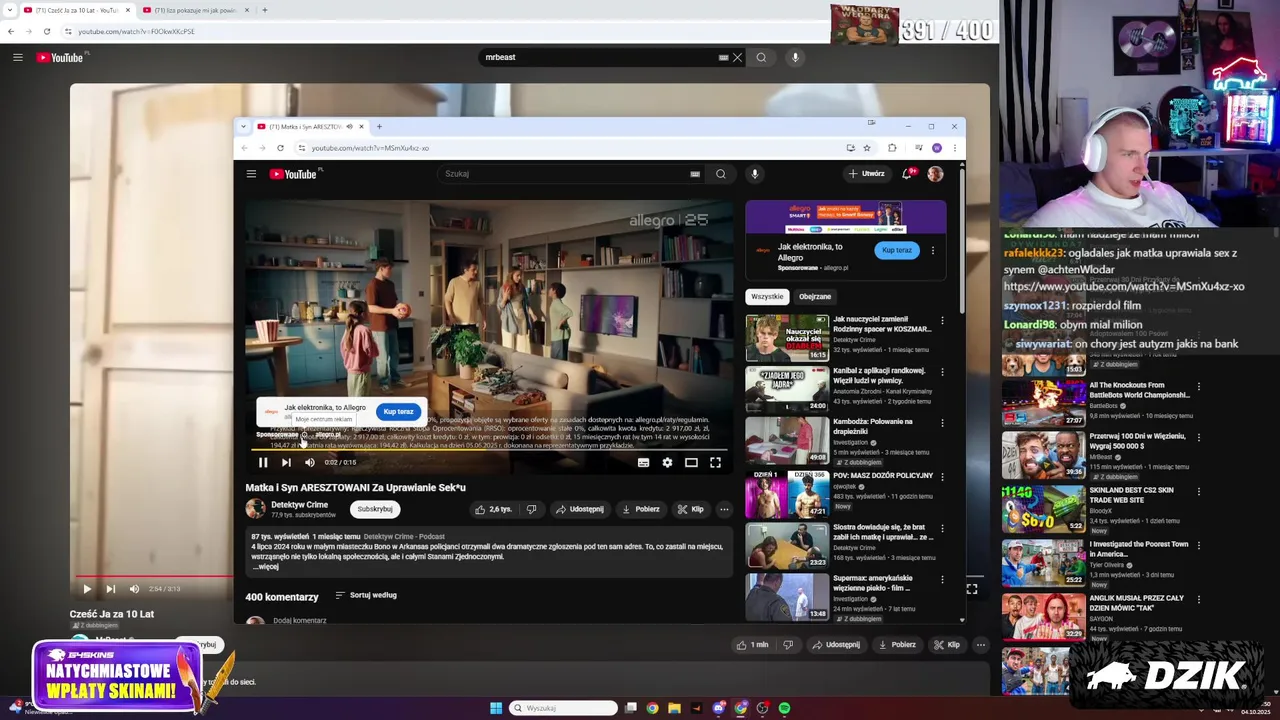This screenshot has width=1280, height=720.
Task: Clear mrbeast search text with X
Action: (737, 57)
